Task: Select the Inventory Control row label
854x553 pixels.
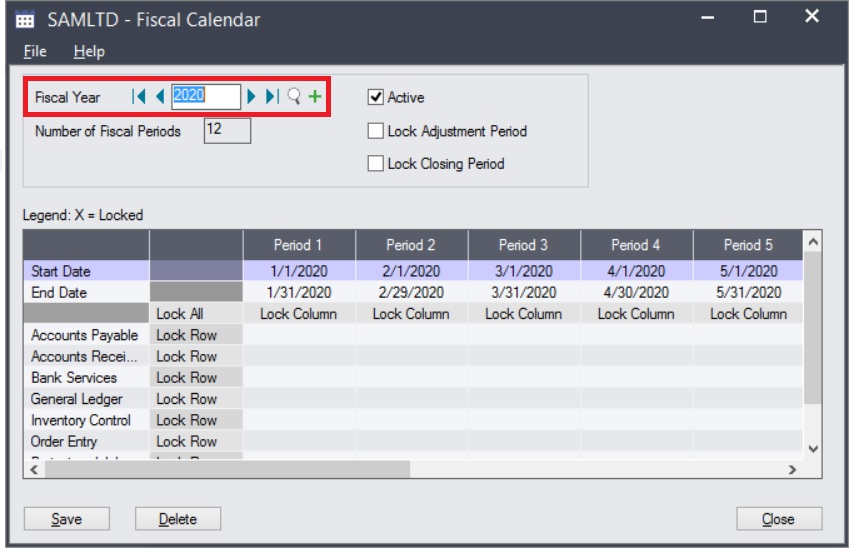Action: pos(86,420)
